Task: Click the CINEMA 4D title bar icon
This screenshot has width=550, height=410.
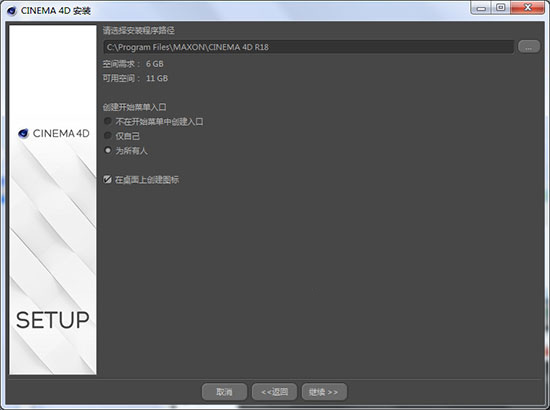Action: click(12, 11)
